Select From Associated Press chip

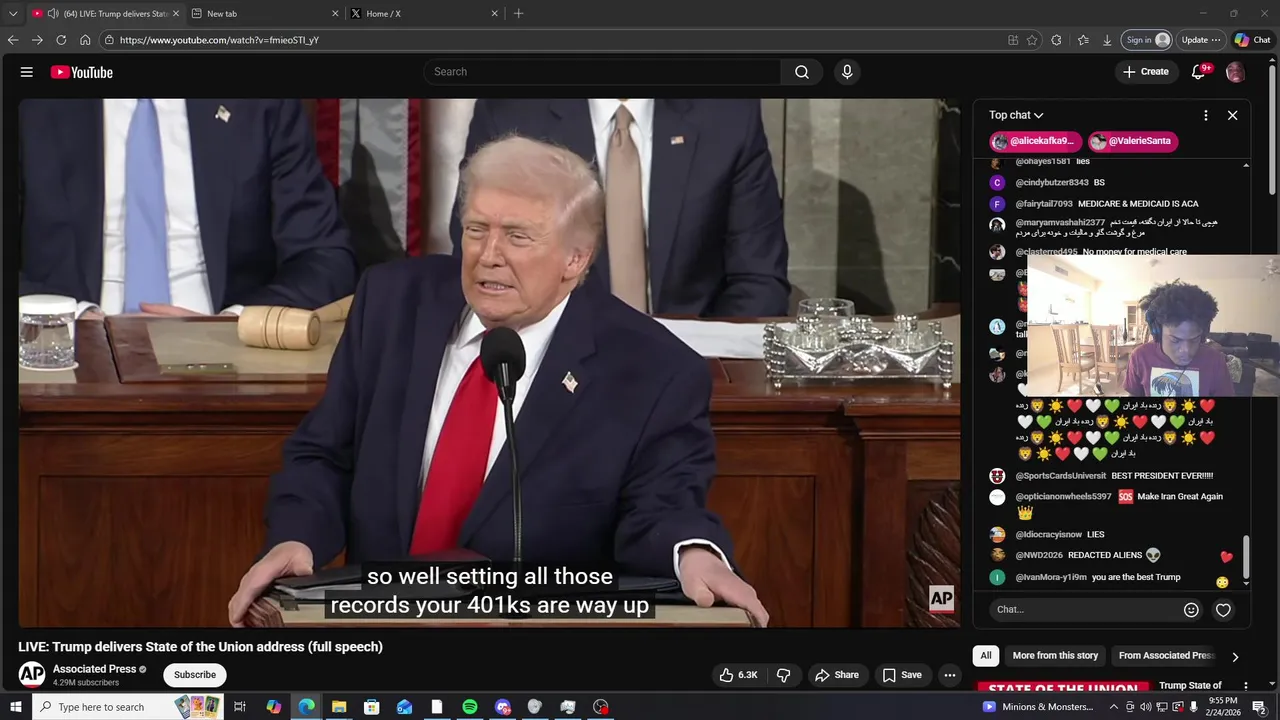1166,656
